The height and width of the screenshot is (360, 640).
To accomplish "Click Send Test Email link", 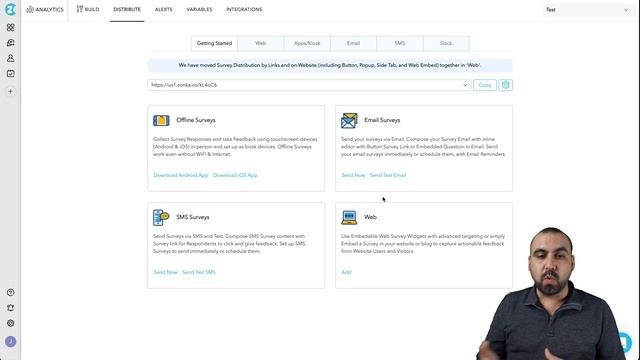I will click(388, 175).
